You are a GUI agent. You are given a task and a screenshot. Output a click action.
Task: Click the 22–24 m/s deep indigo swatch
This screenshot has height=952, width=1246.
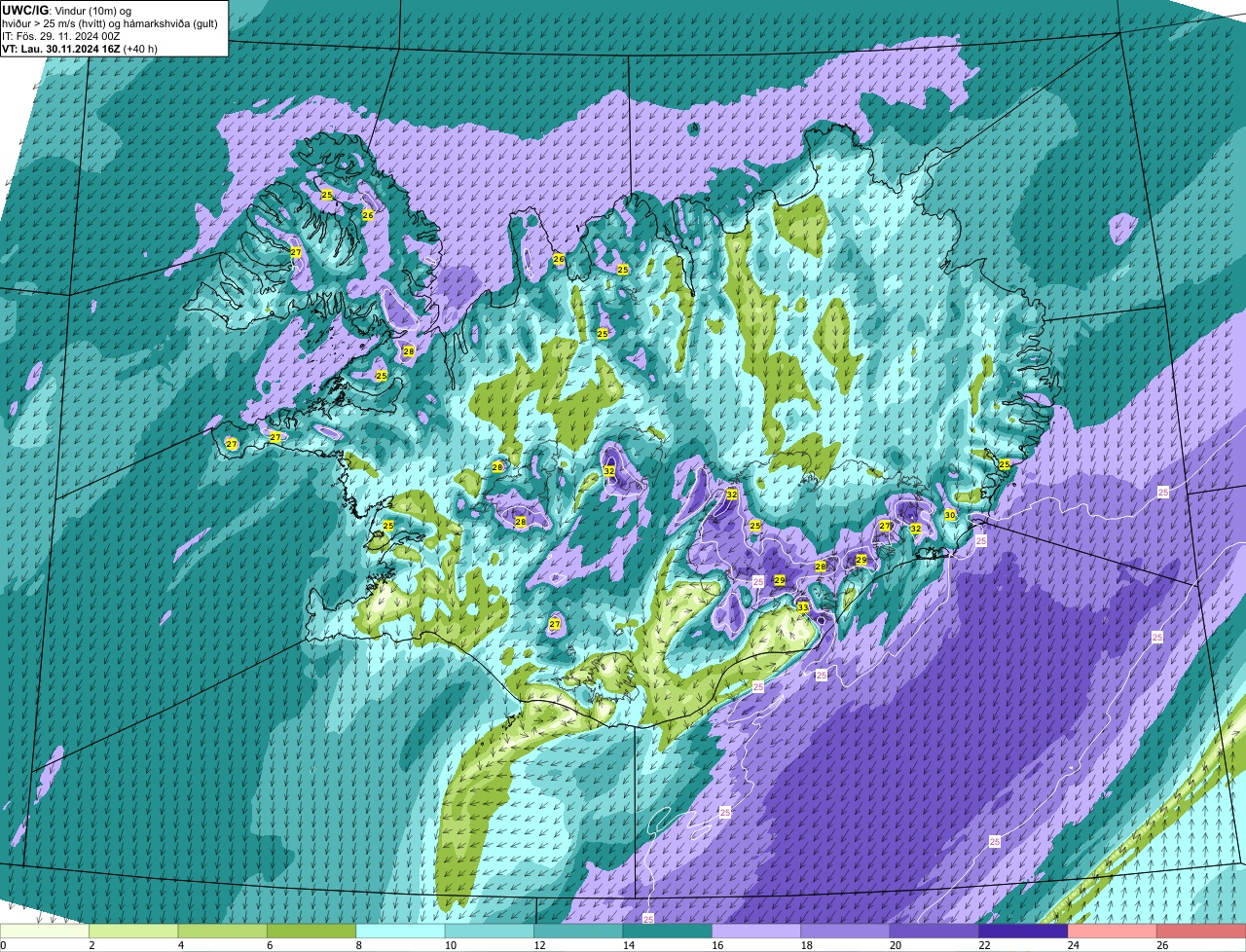tap(1023, 932)
